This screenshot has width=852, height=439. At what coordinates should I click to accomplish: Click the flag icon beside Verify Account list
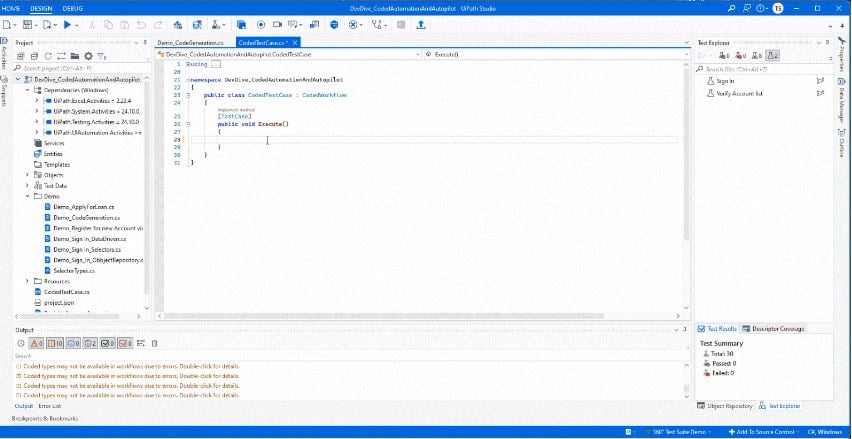pyautogui.click(x=820, y=93)
